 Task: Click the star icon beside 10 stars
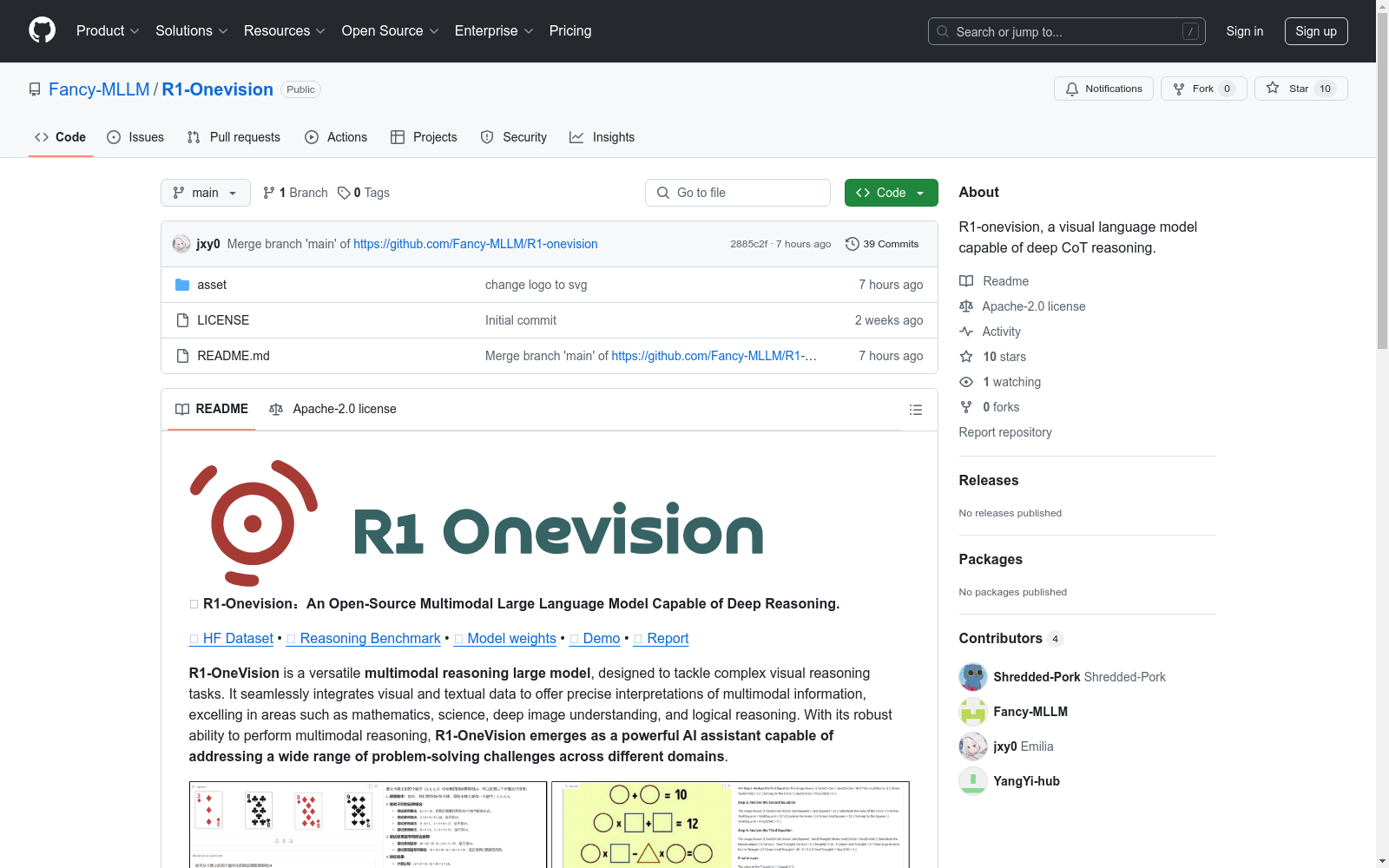tap(966, 357)
